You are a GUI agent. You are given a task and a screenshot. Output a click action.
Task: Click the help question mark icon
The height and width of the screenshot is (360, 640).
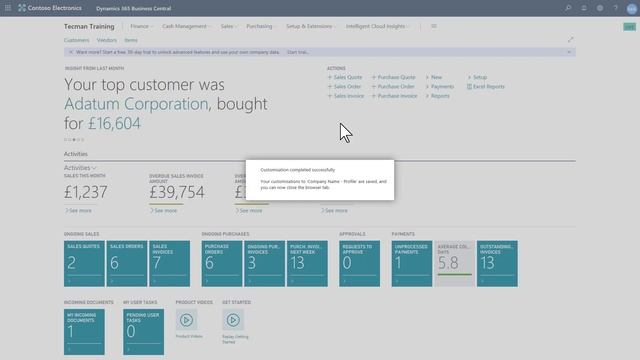pyautogui.click(x=616, y=8)
